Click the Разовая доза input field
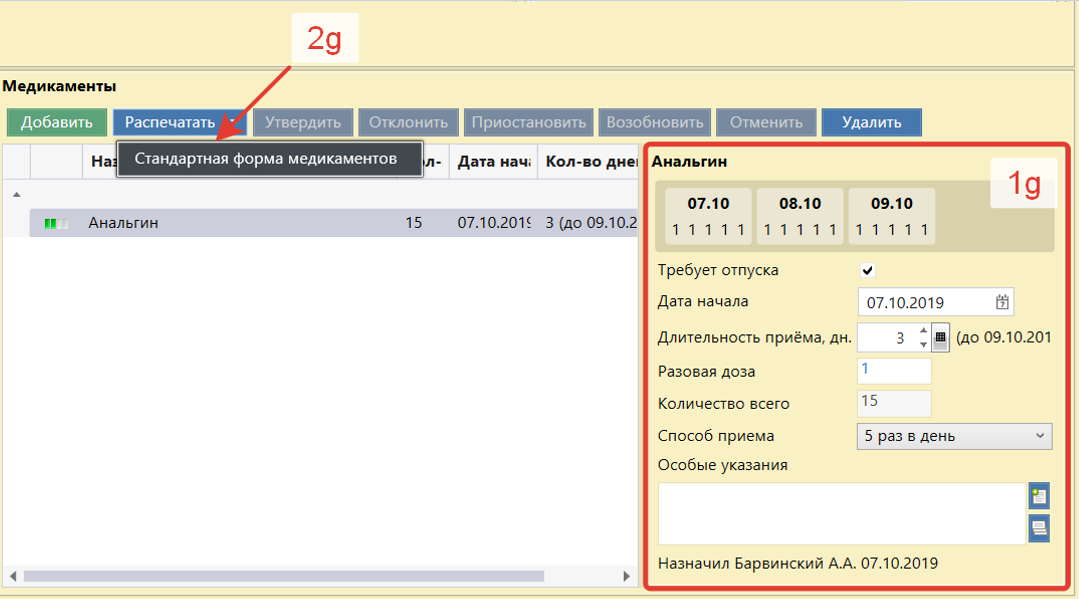Screen dimensions: 1079x599 894,371
